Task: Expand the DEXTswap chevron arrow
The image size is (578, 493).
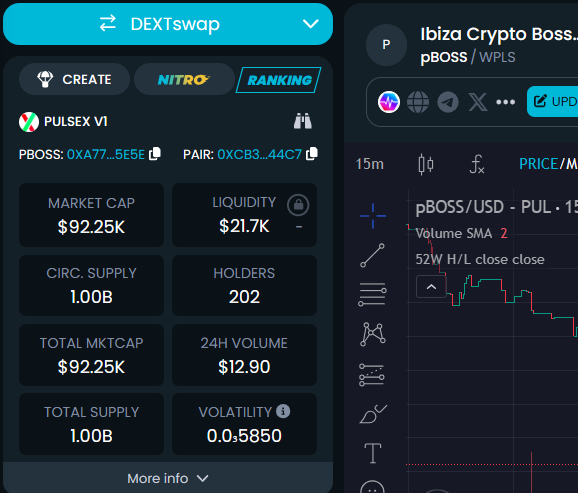Action: (310, 24)
